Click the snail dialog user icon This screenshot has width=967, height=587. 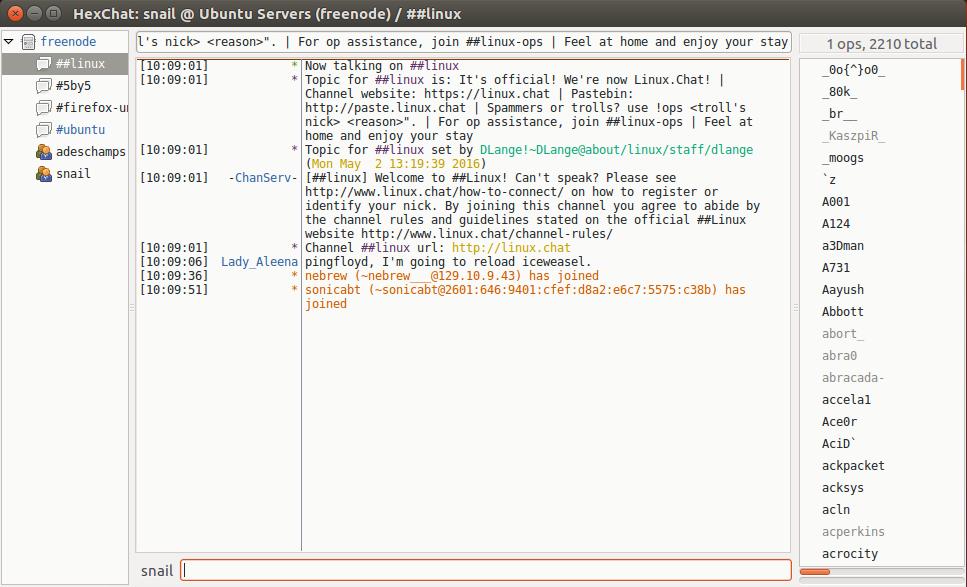pos(44,174)
